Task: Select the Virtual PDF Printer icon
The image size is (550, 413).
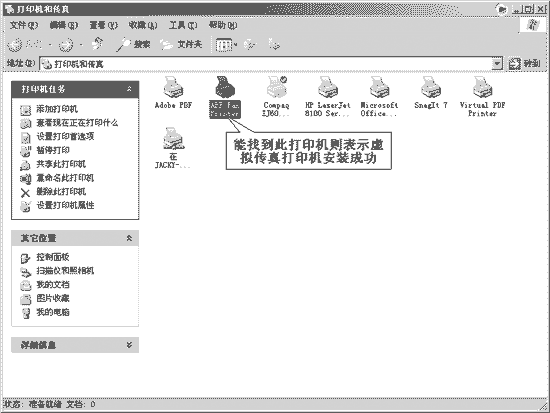Action: 482,87
